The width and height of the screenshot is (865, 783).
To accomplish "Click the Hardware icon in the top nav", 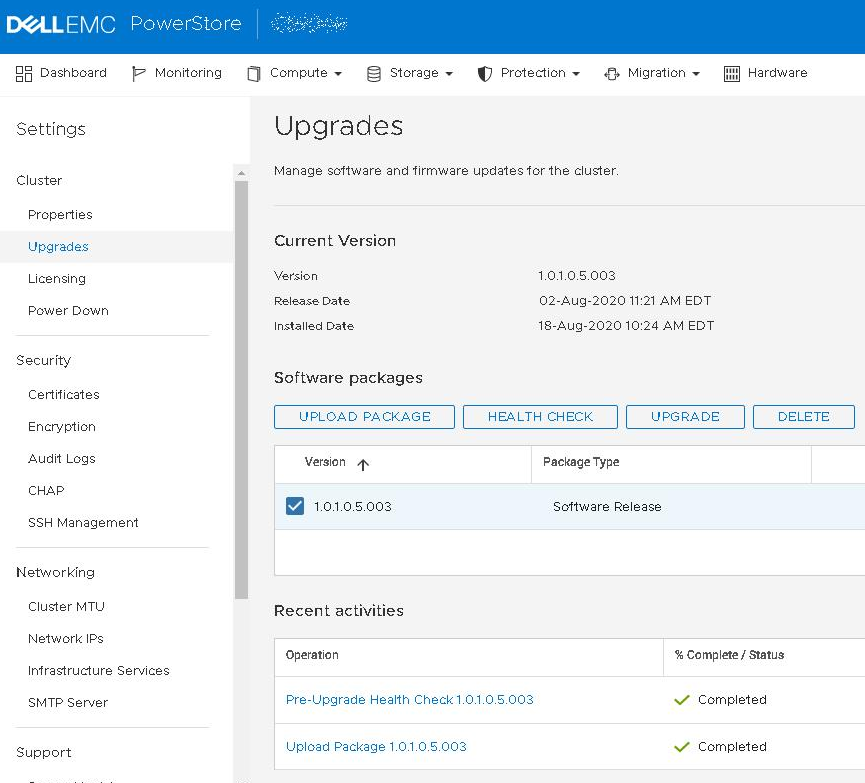I will tap(732, 72).
